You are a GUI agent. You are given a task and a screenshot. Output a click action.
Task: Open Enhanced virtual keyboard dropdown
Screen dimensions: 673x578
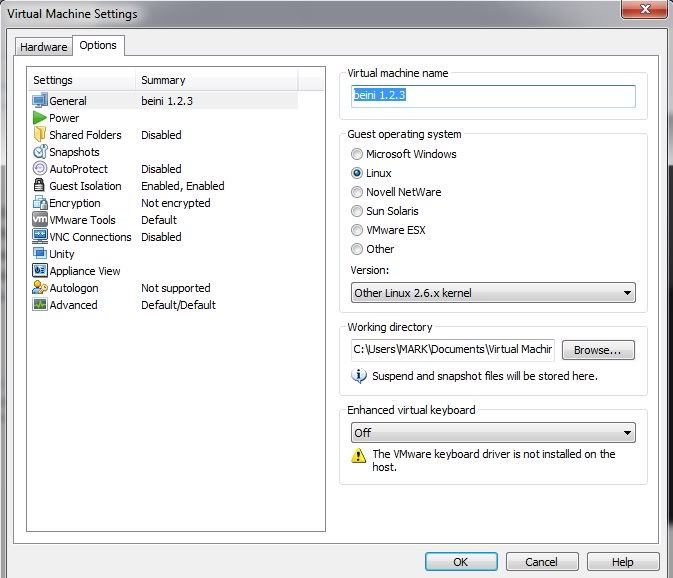(x=493, y=433)
